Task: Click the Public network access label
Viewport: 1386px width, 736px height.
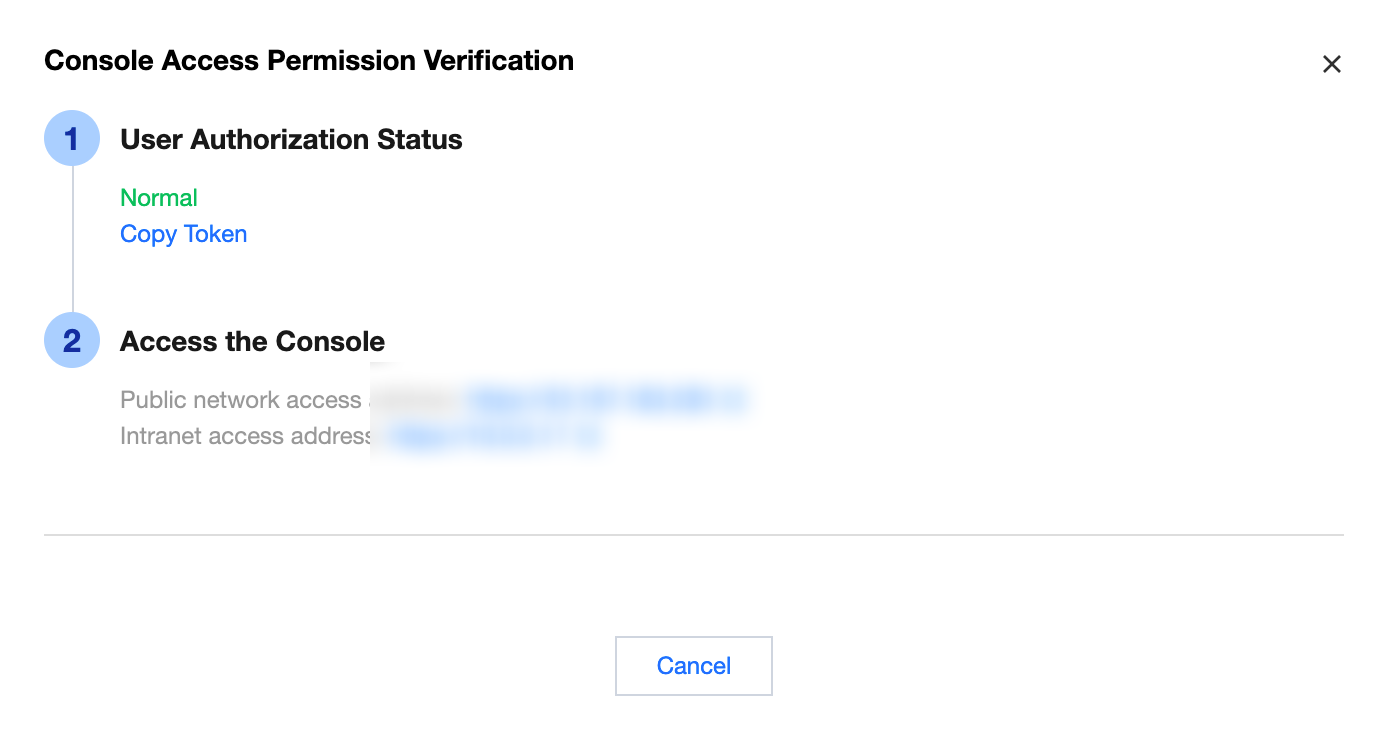Action: click(240, 401)
